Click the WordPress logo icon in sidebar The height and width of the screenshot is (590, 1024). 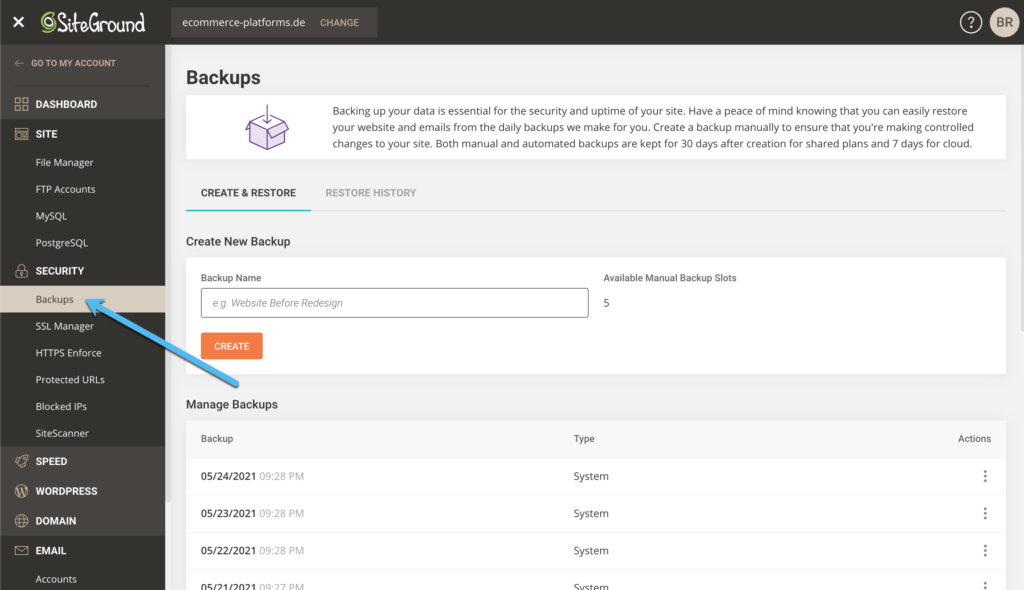pos(22,491)
